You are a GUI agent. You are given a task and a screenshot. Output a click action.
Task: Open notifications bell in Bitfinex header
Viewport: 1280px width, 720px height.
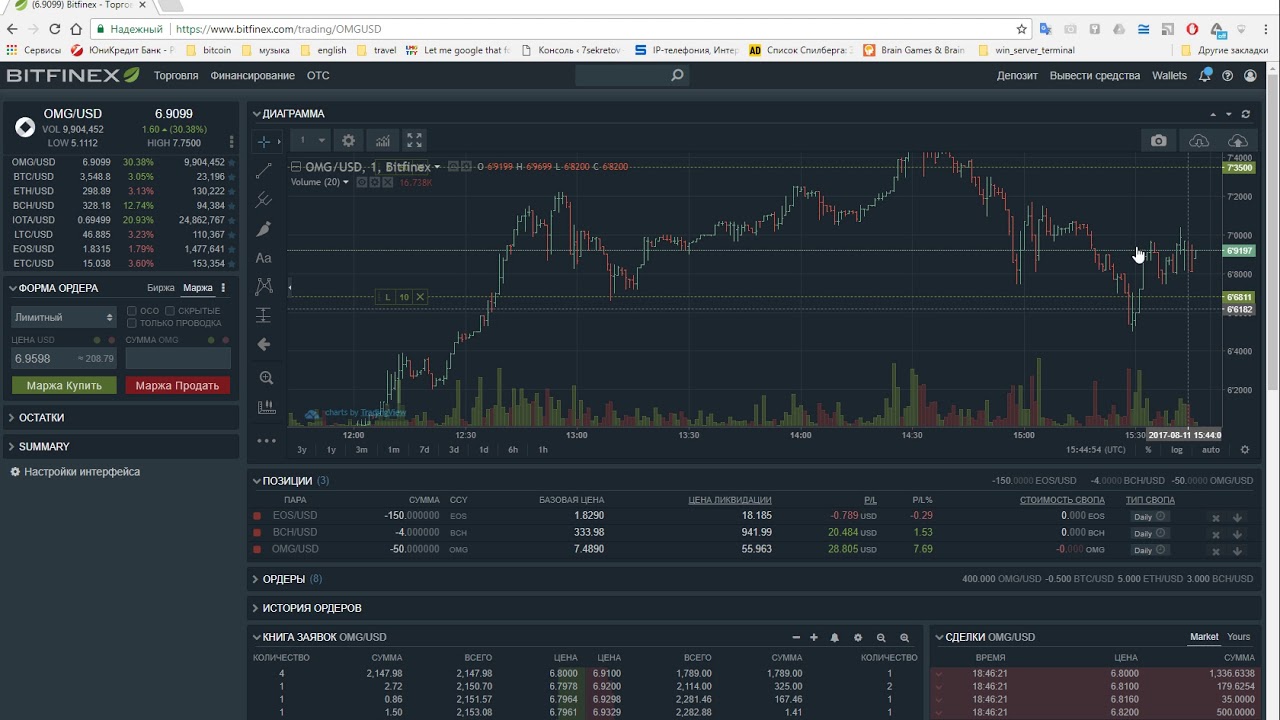pos(1205,75)
